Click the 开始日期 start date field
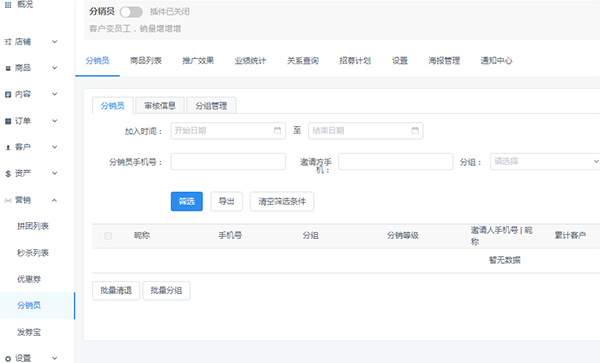This screenshot has width=600, height=363. [228, 131]
